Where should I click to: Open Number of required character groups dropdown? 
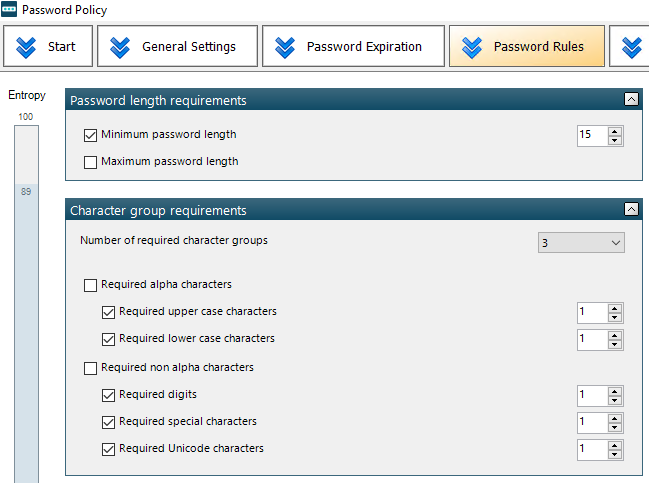pos(581,243)
